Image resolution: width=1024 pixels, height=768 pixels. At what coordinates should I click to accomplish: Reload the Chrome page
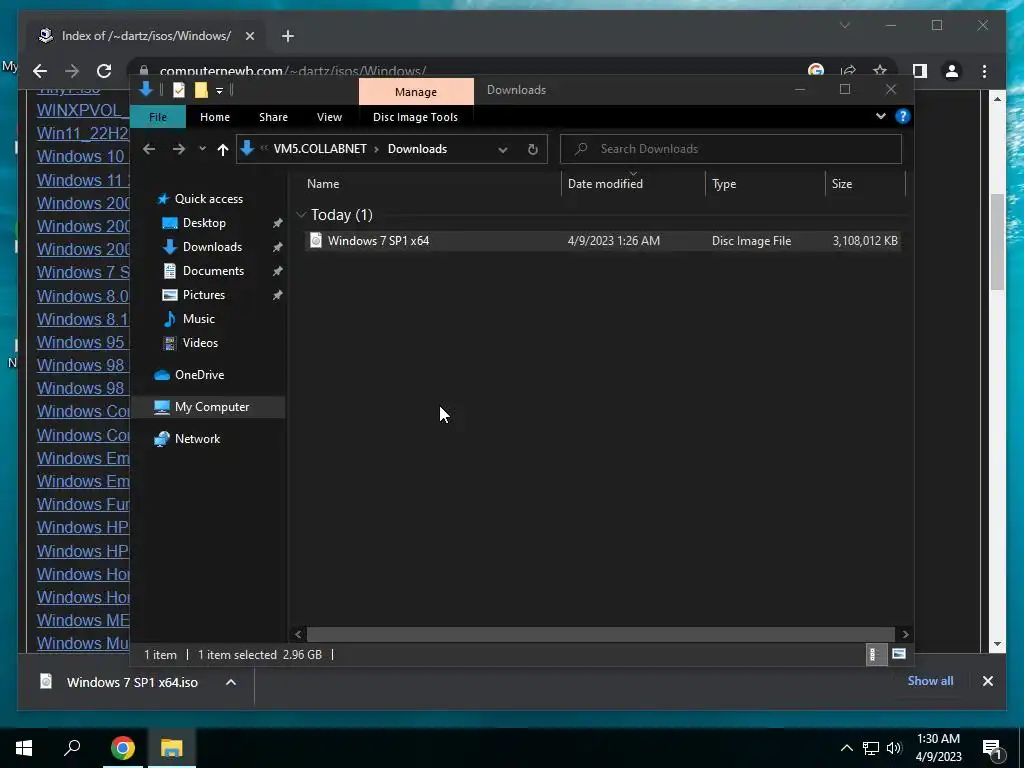click(x=104, y=71)
